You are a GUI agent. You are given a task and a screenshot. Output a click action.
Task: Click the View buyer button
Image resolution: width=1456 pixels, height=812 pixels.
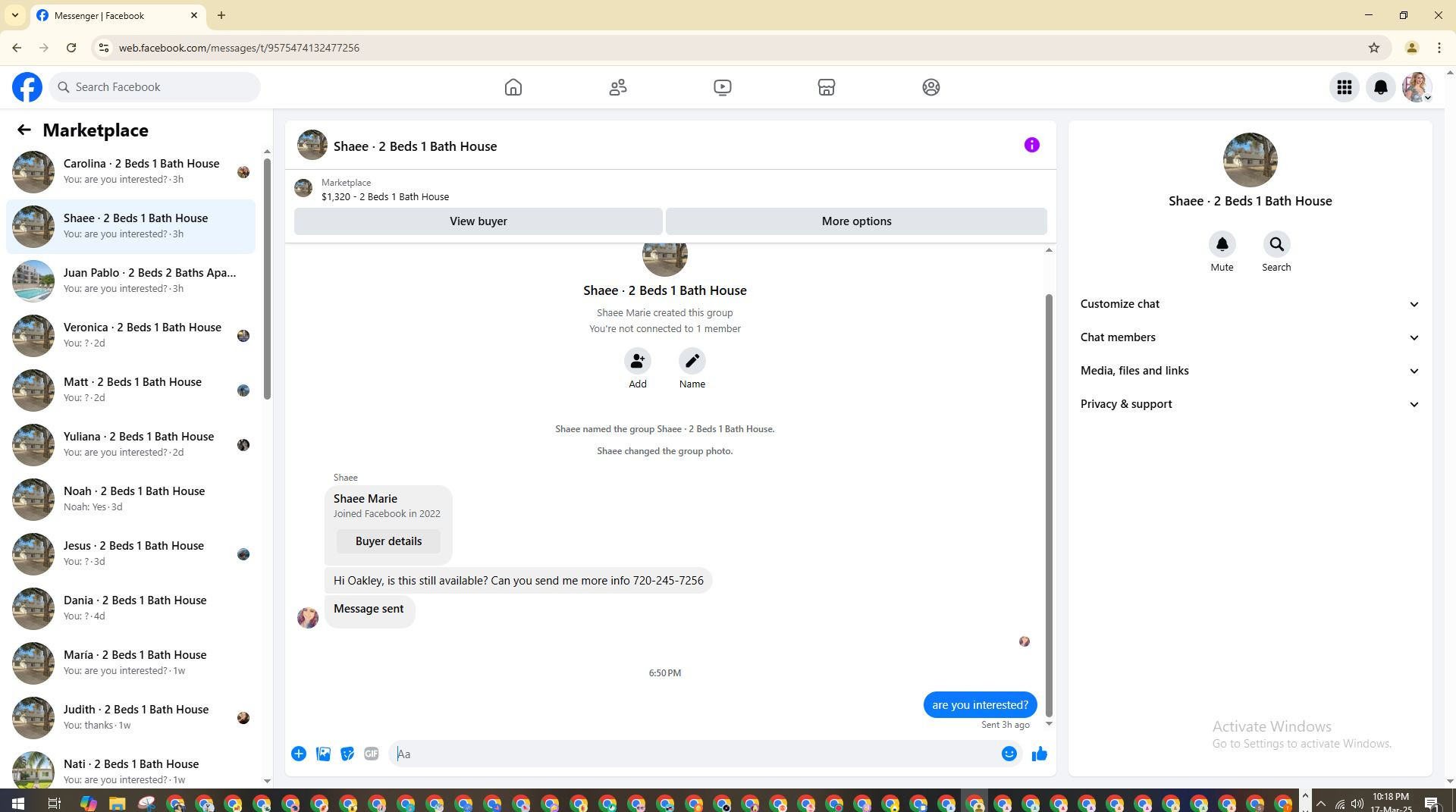coord(479,221)
